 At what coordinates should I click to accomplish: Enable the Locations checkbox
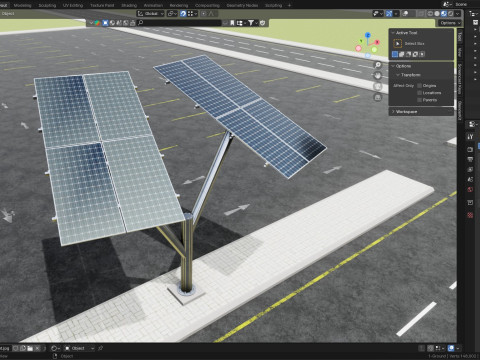pos(420,93)
